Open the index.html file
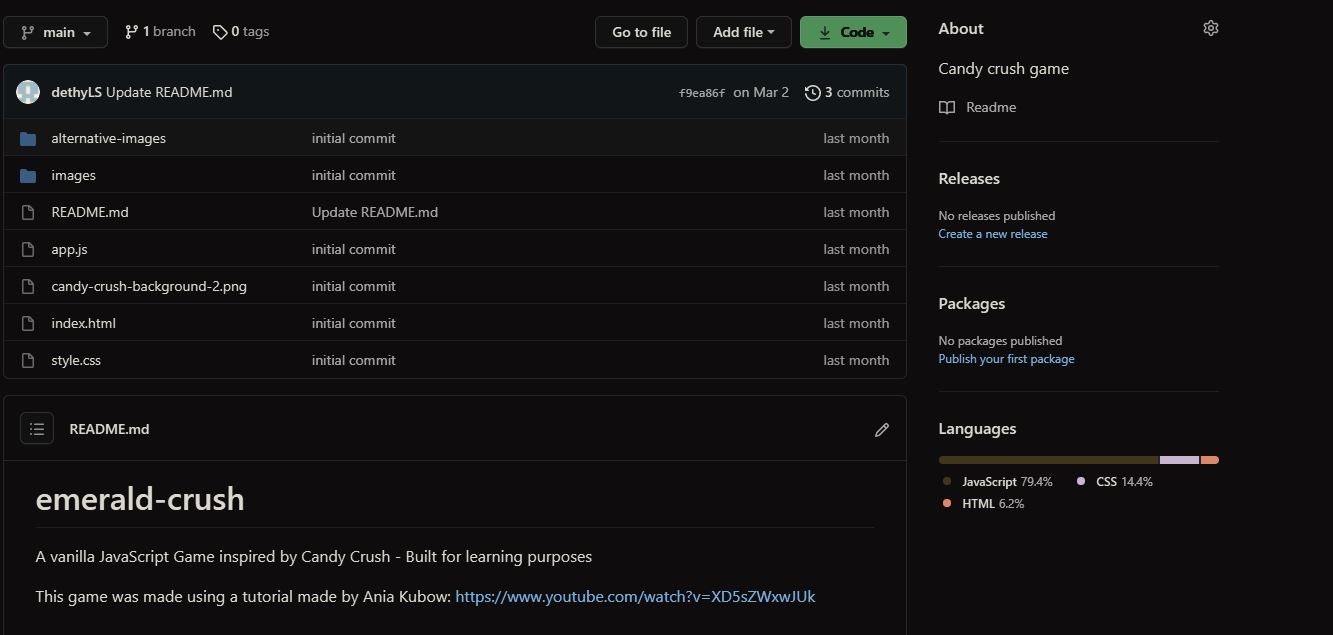The width and height of the screenshot is (1333, 635). [x=84, y=323]
